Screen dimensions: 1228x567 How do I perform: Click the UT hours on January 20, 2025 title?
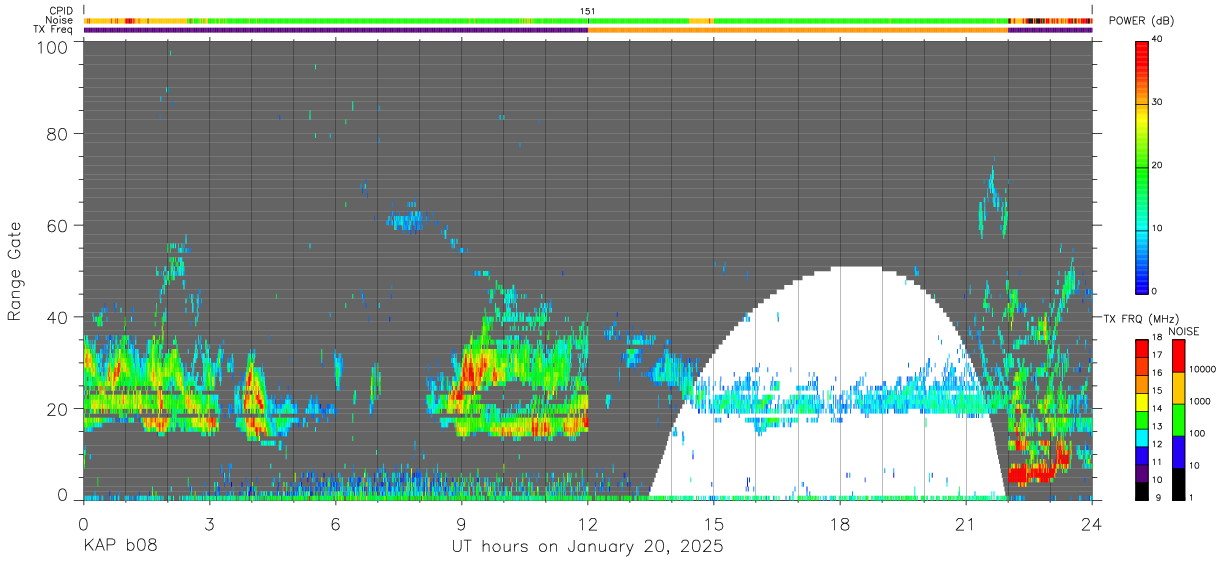pyautogui.click(x=587, y=547)
